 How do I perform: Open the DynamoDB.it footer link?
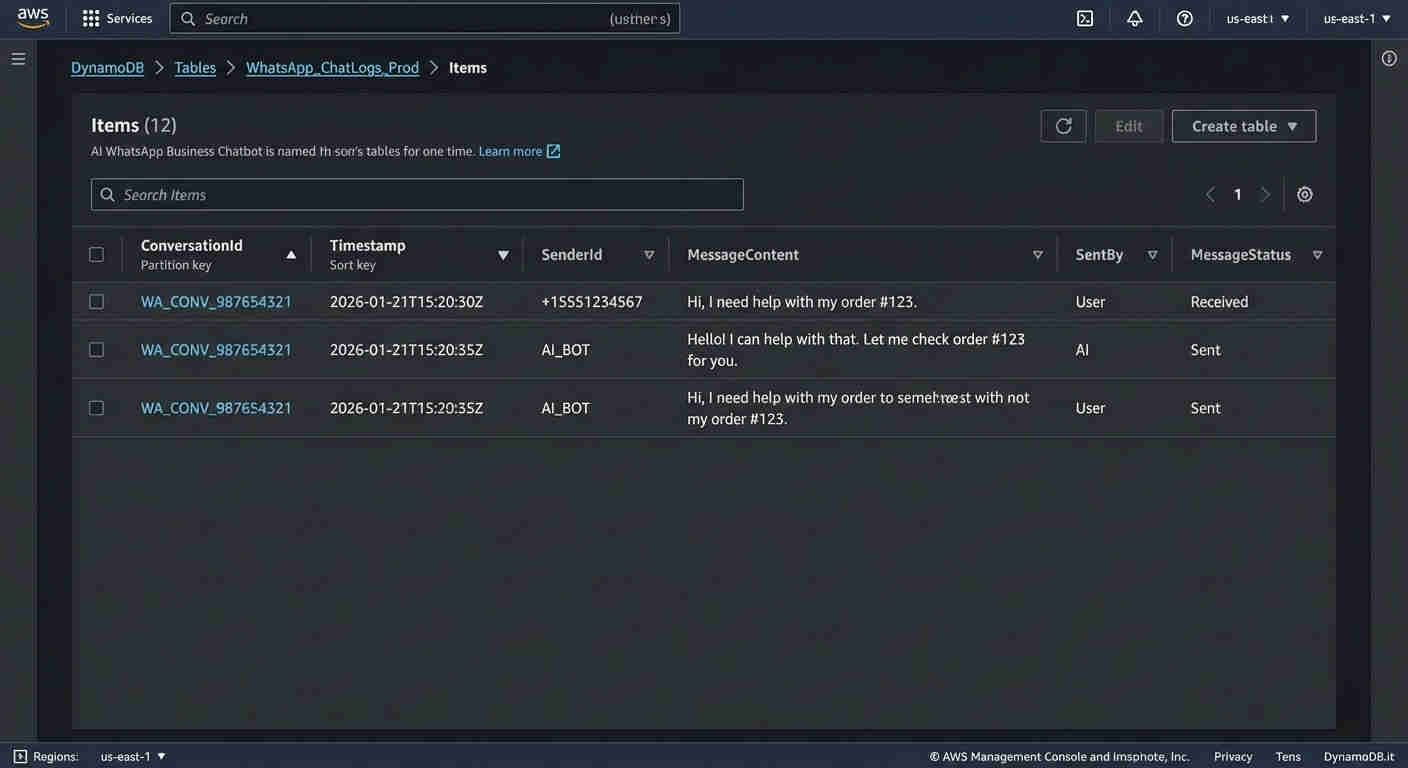point(1359,757)
